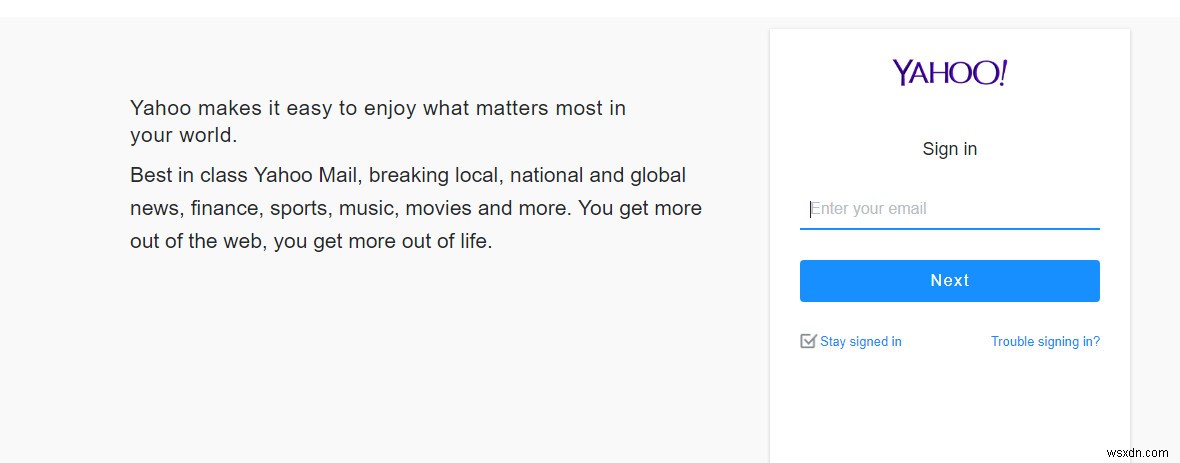The image size is (1180, 463).
Task: Click the text "Best in class" in the paragraph
Action: tap(189, 176)
